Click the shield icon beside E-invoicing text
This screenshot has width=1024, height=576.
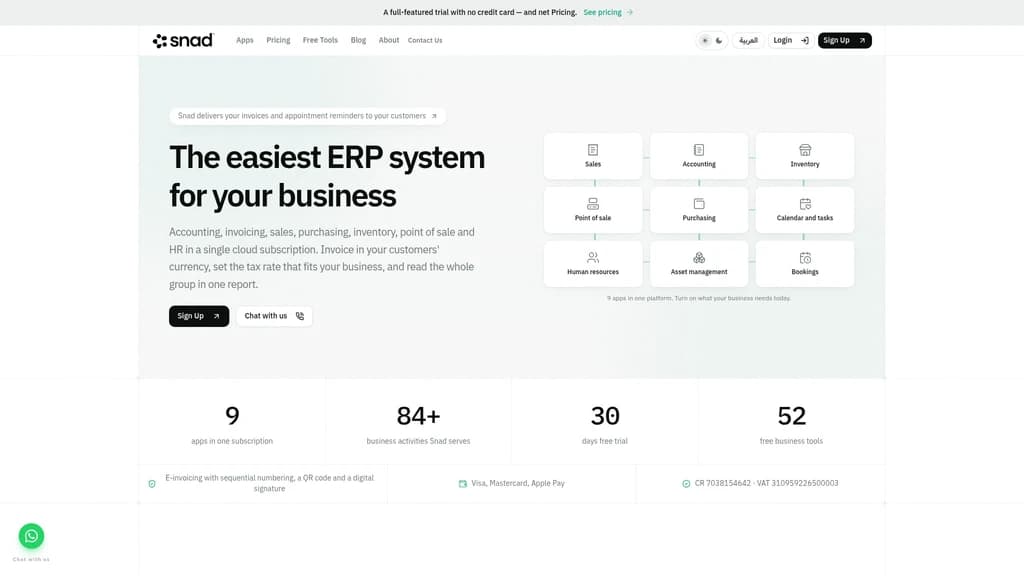click(x=152, y=484)
